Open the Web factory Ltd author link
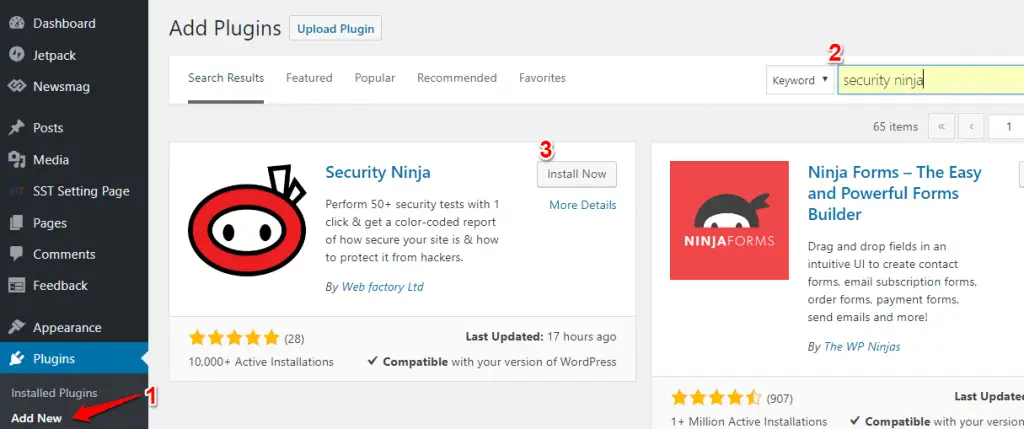 click(x=383, y=287)
